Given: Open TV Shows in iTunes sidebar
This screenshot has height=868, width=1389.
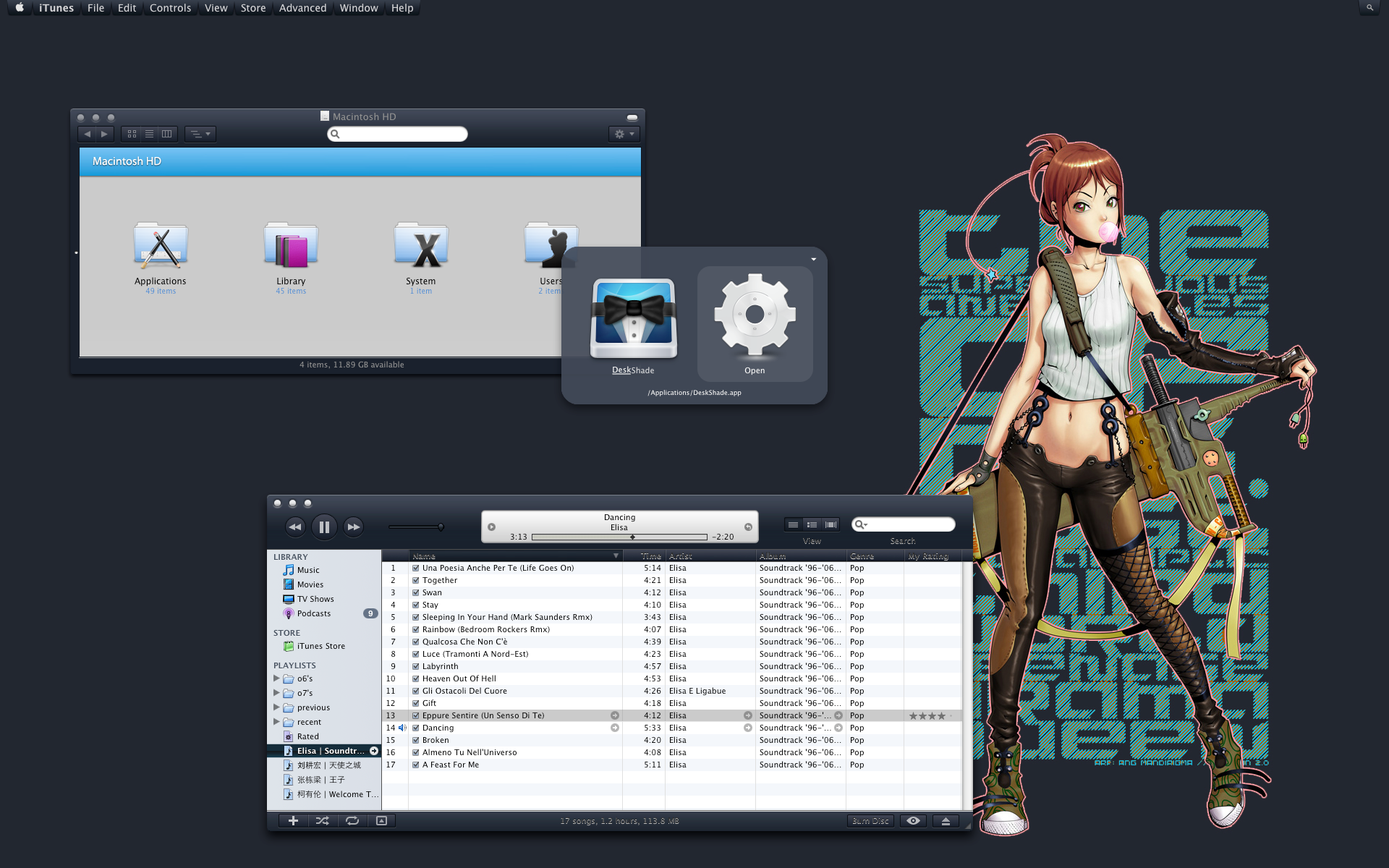Looking at the screenshot, I should (x=315, y=599).
